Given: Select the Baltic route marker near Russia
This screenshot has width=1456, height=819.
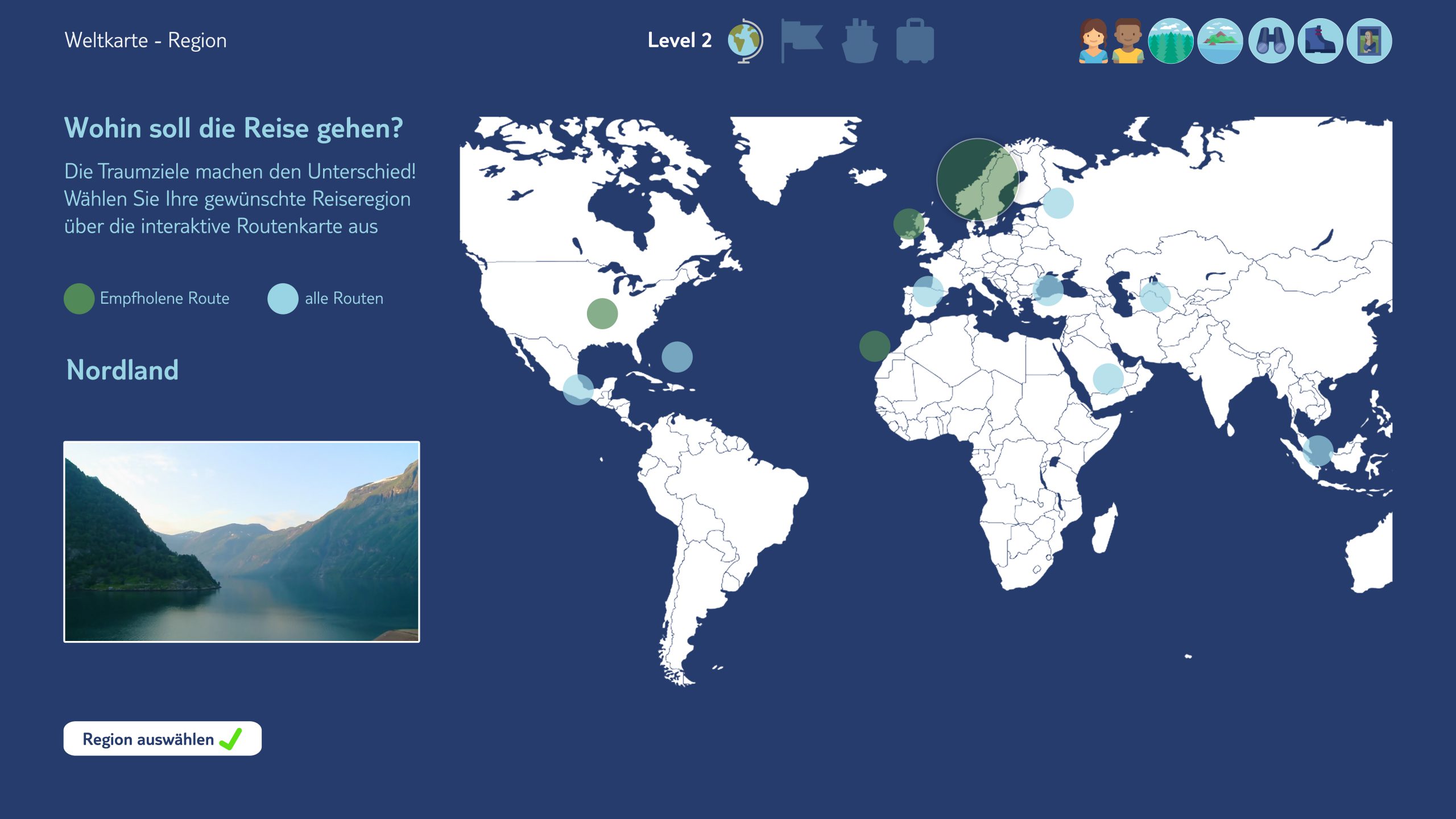Looking at the screenshot, I should click(x=1058, y=203).
